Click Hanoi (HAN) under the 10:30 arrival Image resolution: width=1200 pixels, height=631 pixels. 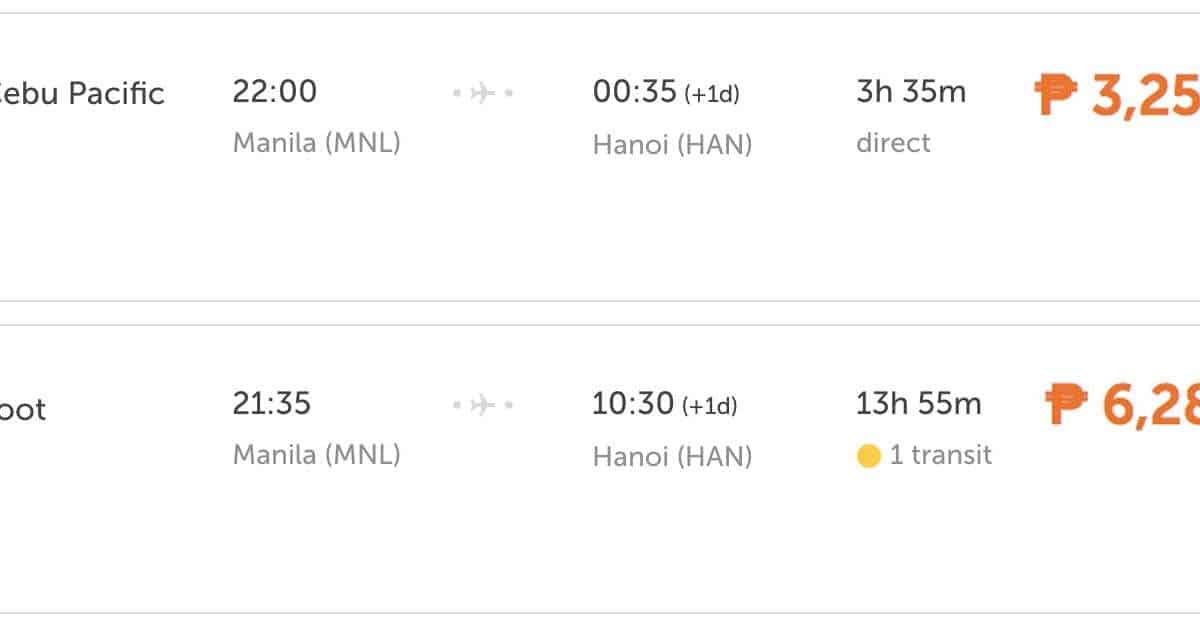(672, 457)
